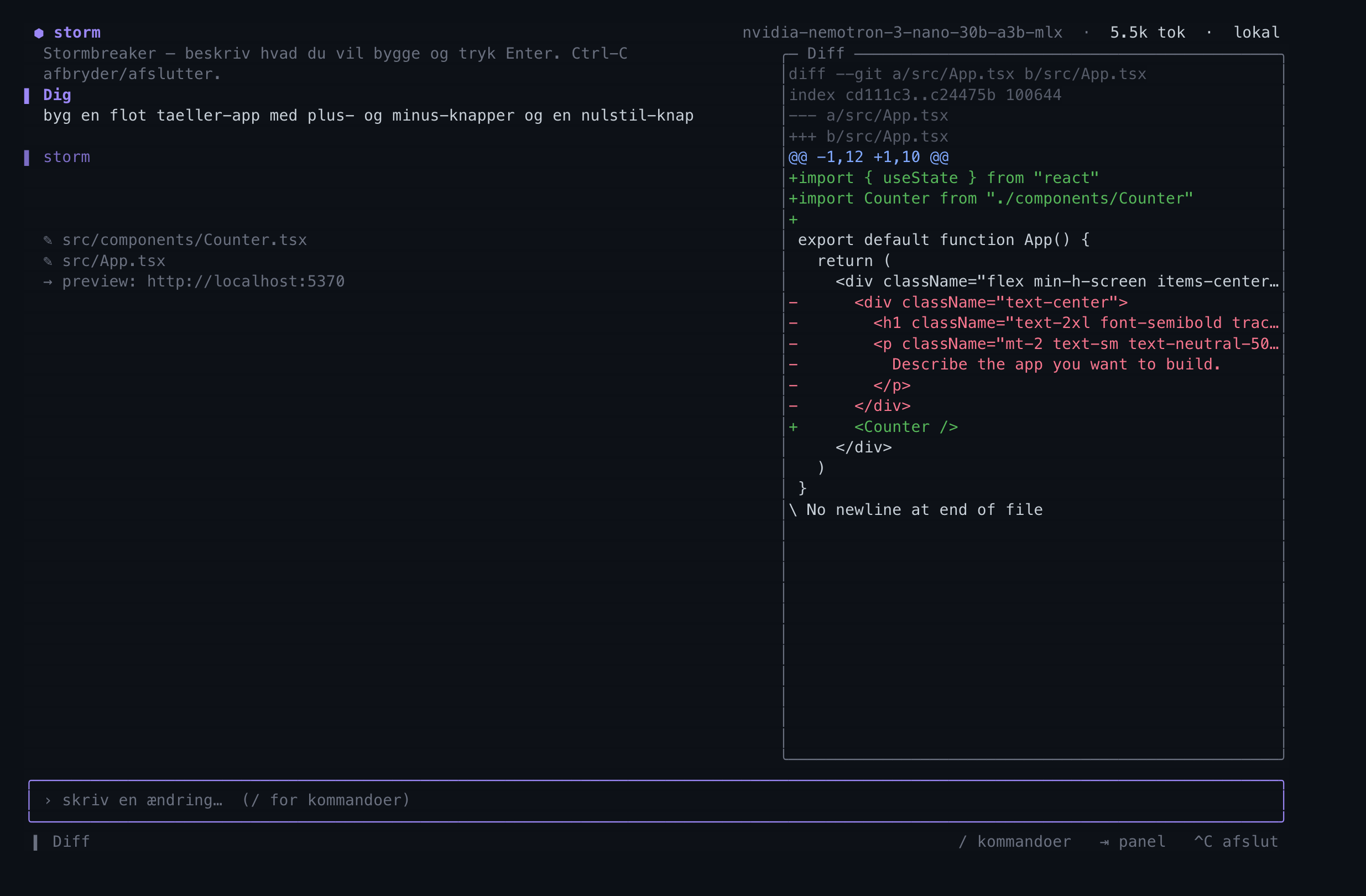Click the model name nvidia-nemotron-3-nano-30b-a3b-mlx
1366x896 pixels.
(x=902, y=33)
